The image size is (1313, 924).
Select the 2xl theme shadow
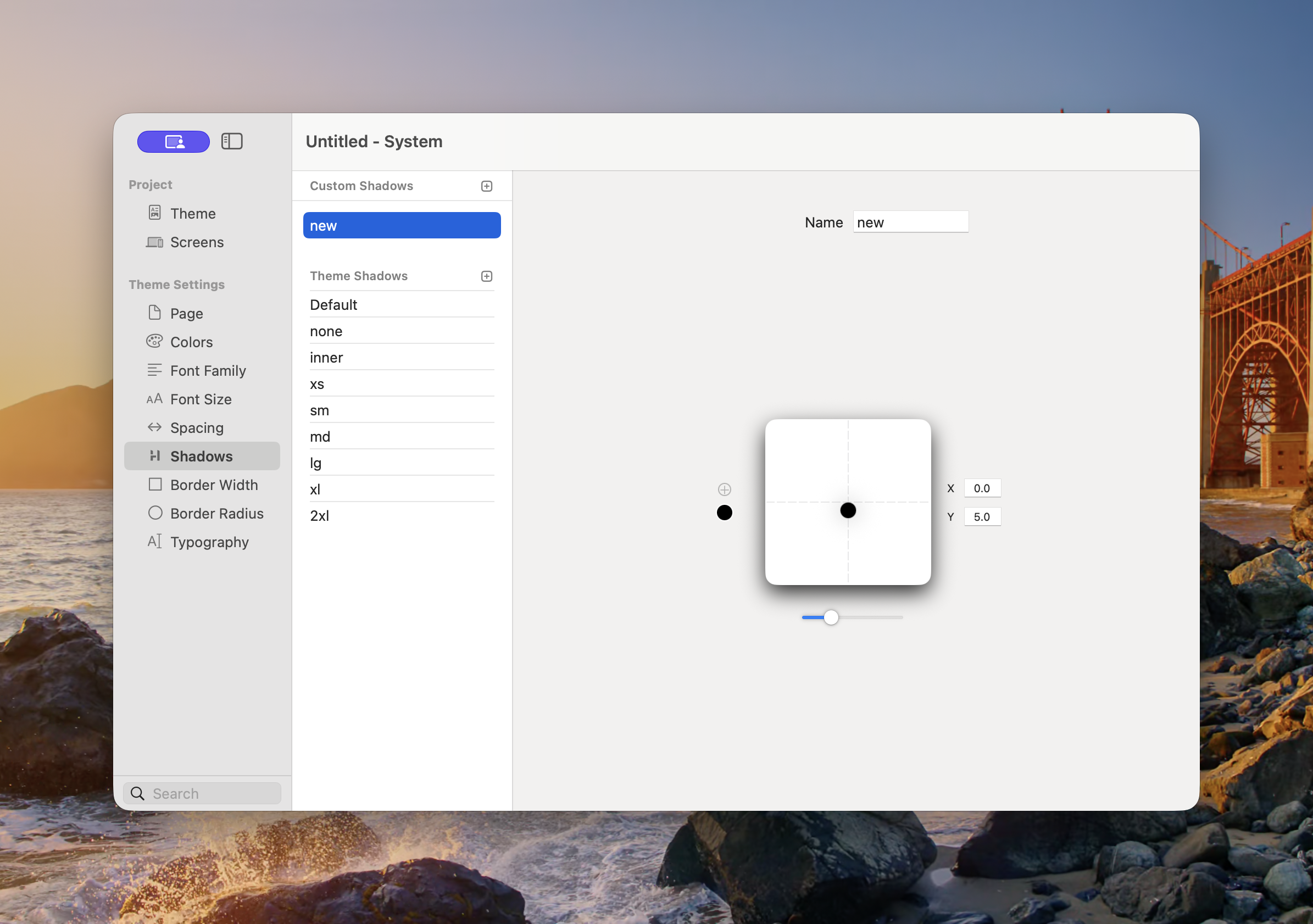coord(402,515)
